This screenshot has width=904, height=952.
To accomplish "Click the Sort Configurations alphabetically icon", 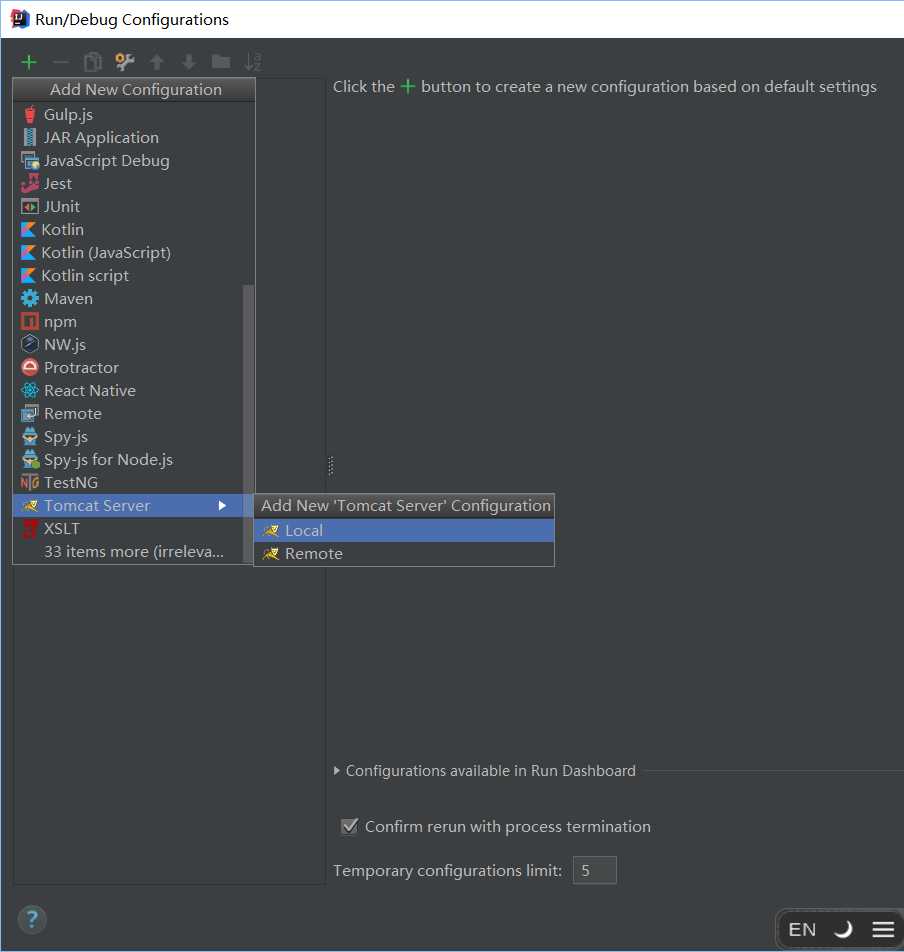I will pyautogui.click(x=253, y=61).
